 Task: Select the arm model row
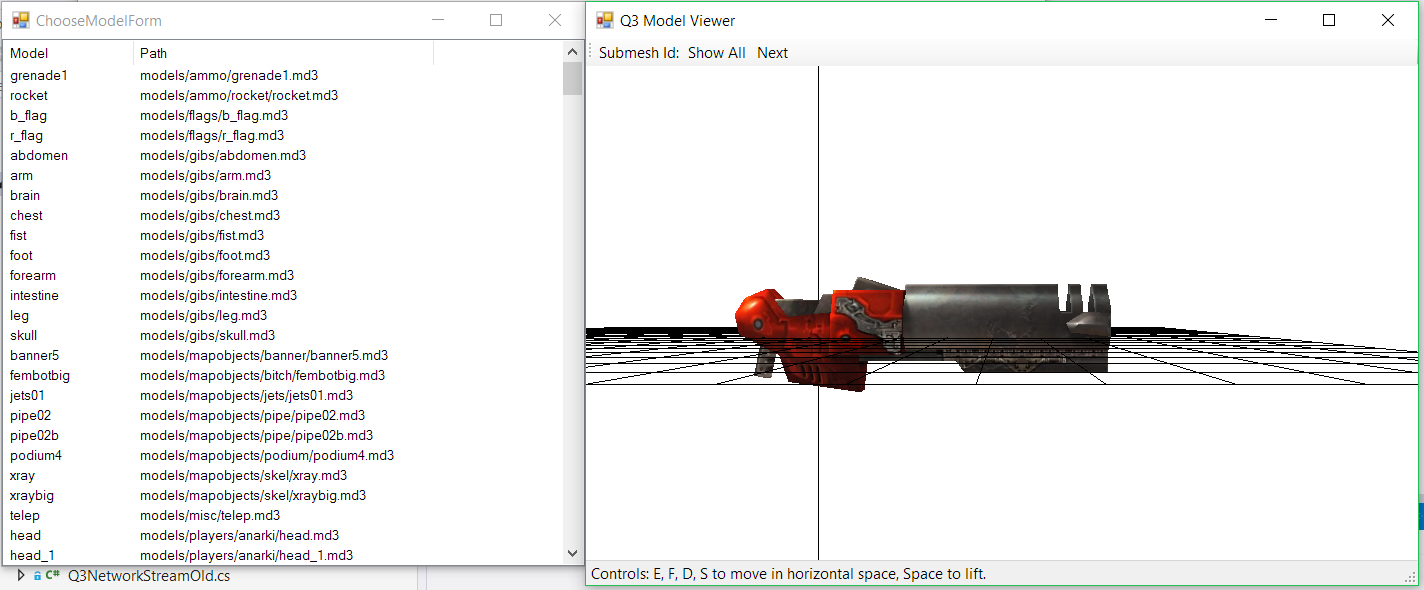[284, 175]
